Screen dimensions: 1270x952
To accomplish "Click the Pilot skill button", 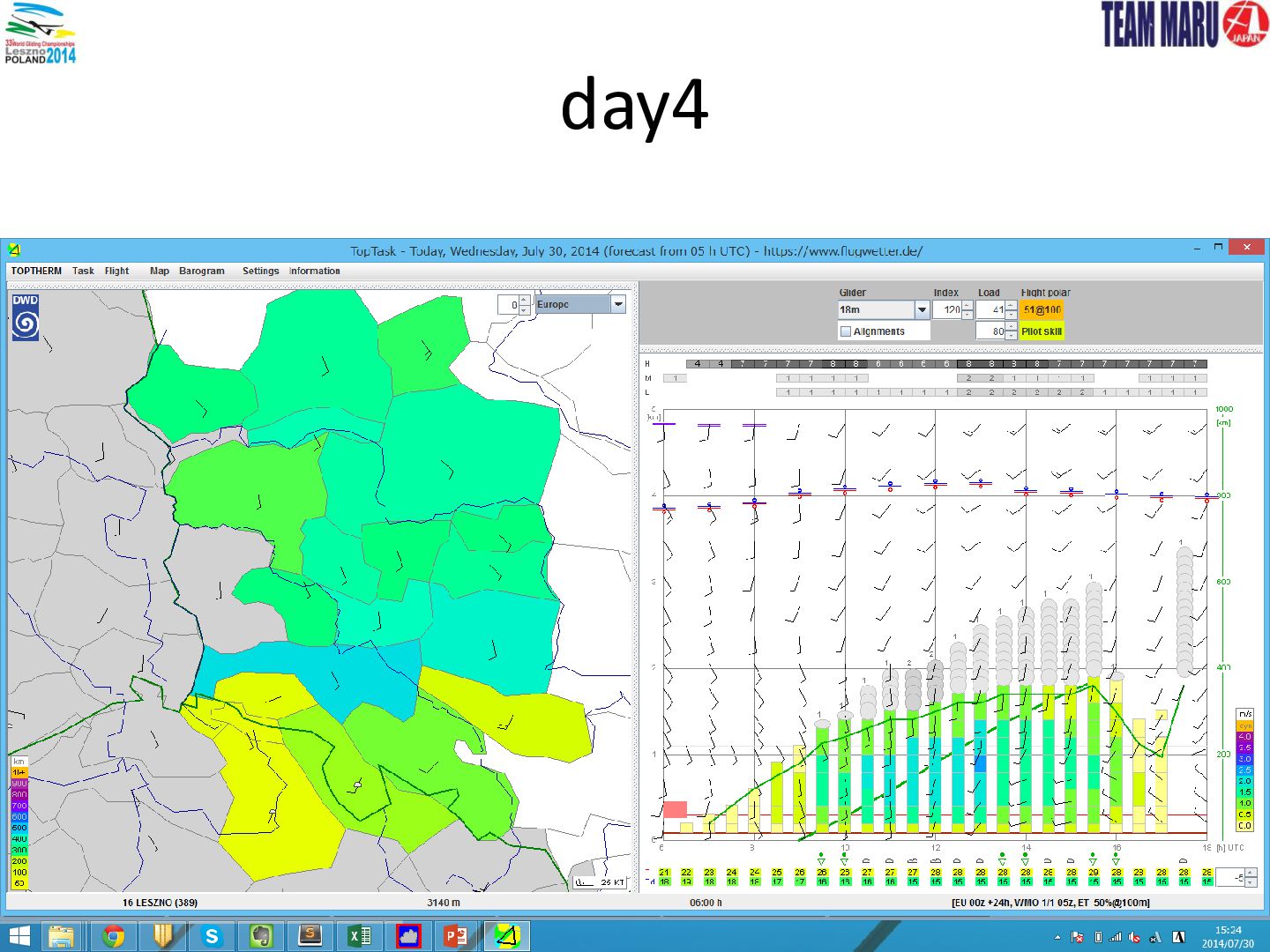I will point(1042,331).
